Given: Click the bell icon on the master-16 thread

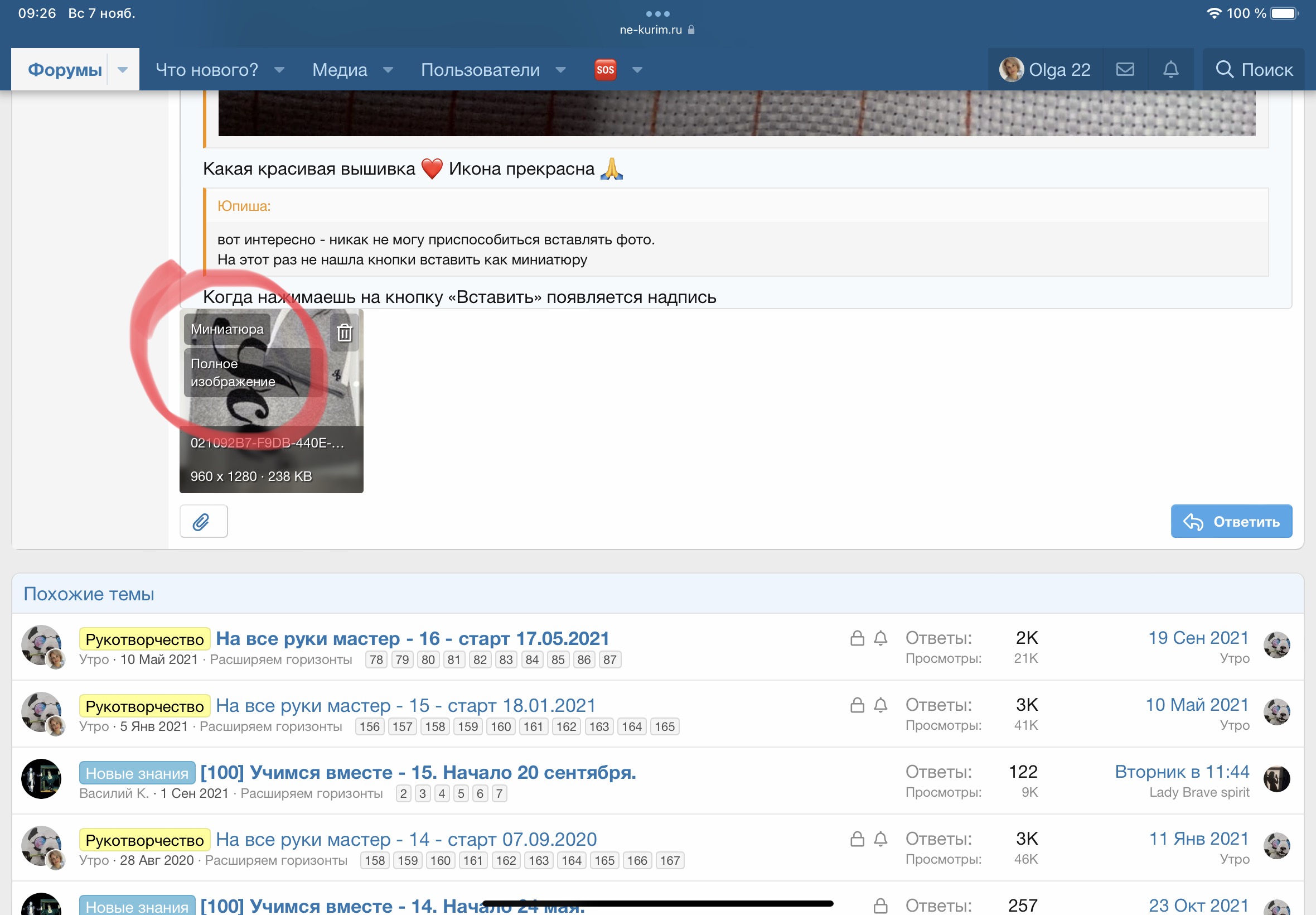Looking at the screenshot, I should 880,638.
